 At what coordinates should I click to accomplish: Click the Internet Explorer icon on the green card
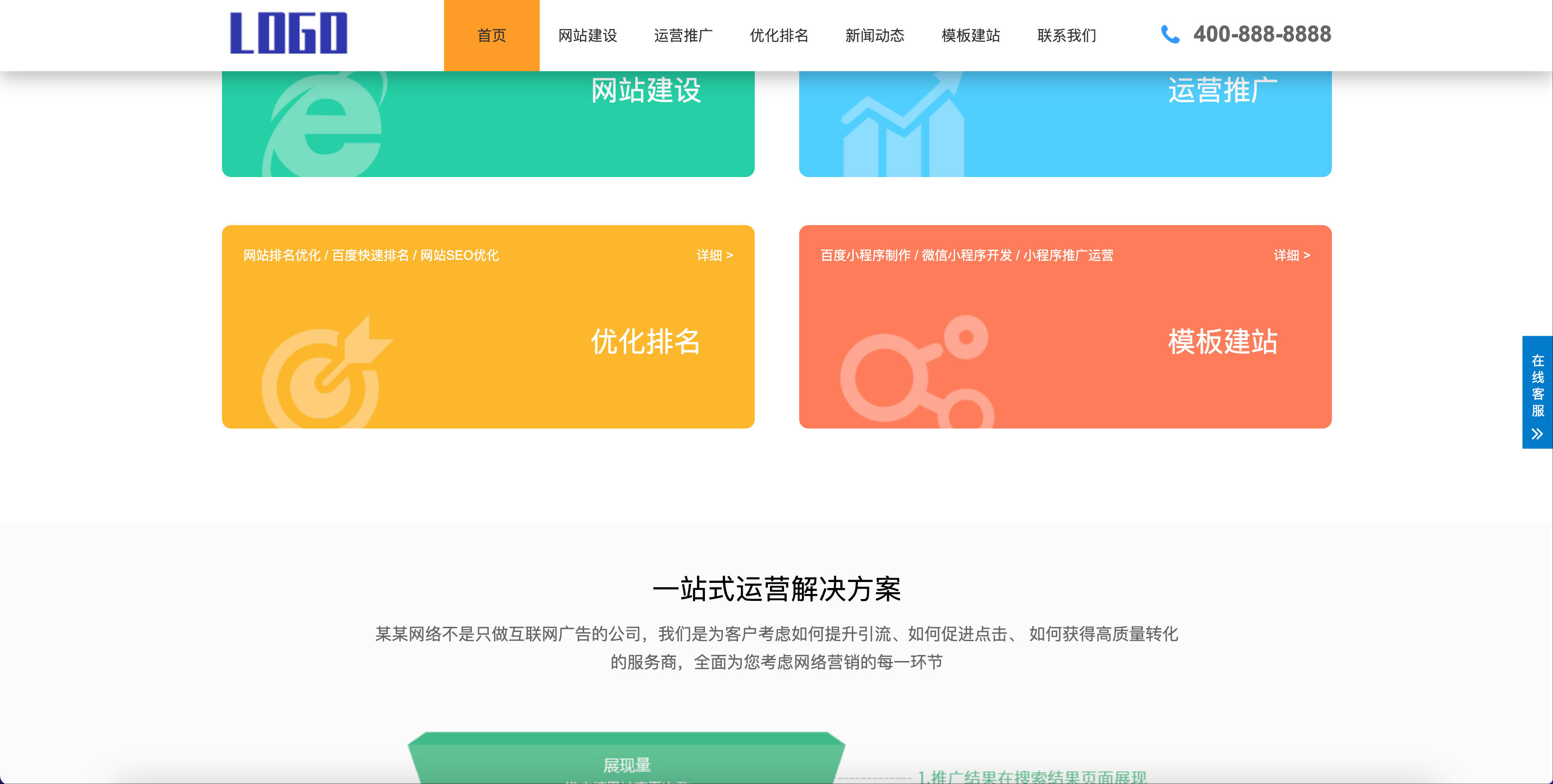tap(325, 124)
